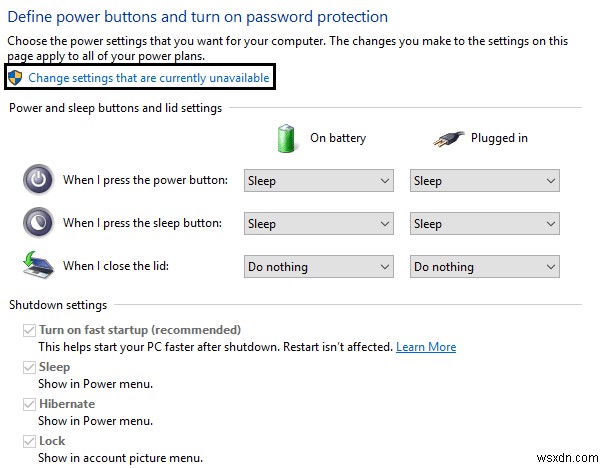Viewport: 610px width, 468px height.
Task: Click the green battery icon
Action: click(x=286, y=138)
